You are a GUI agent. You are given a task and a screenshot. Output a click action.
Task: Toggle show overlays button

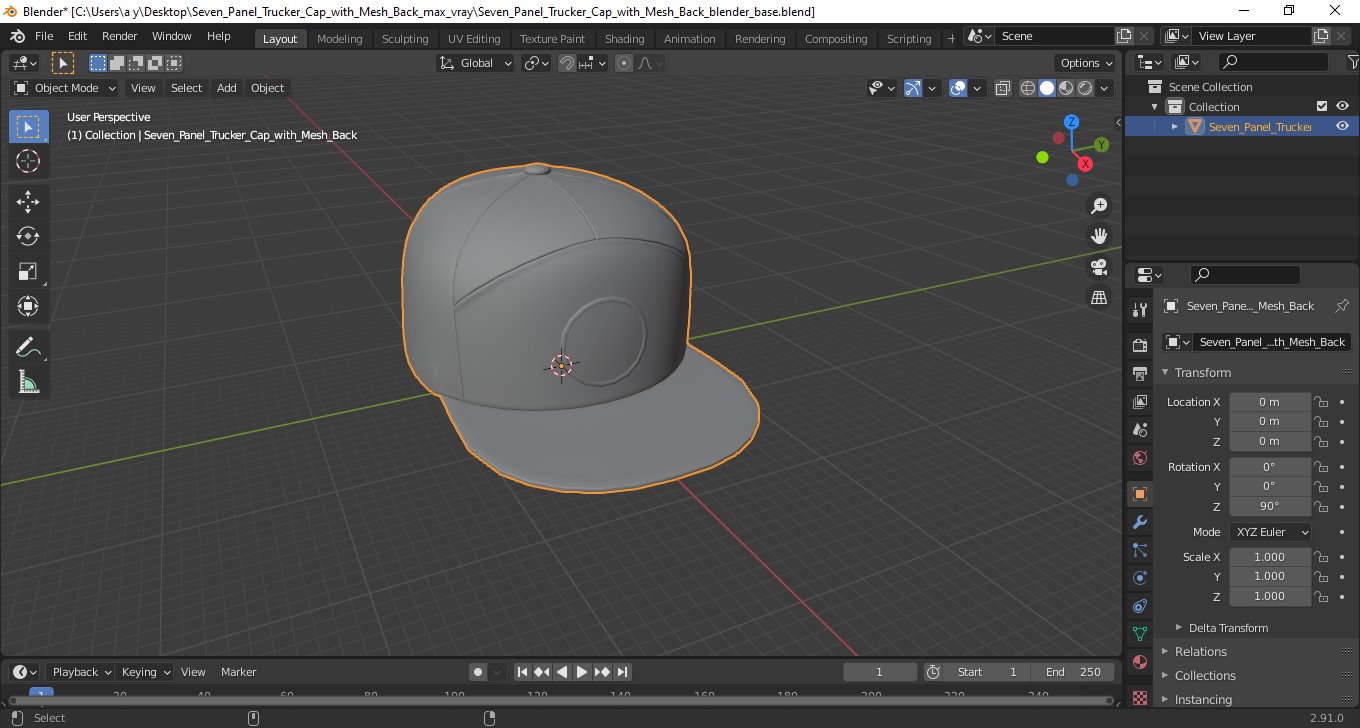(958, 88)
